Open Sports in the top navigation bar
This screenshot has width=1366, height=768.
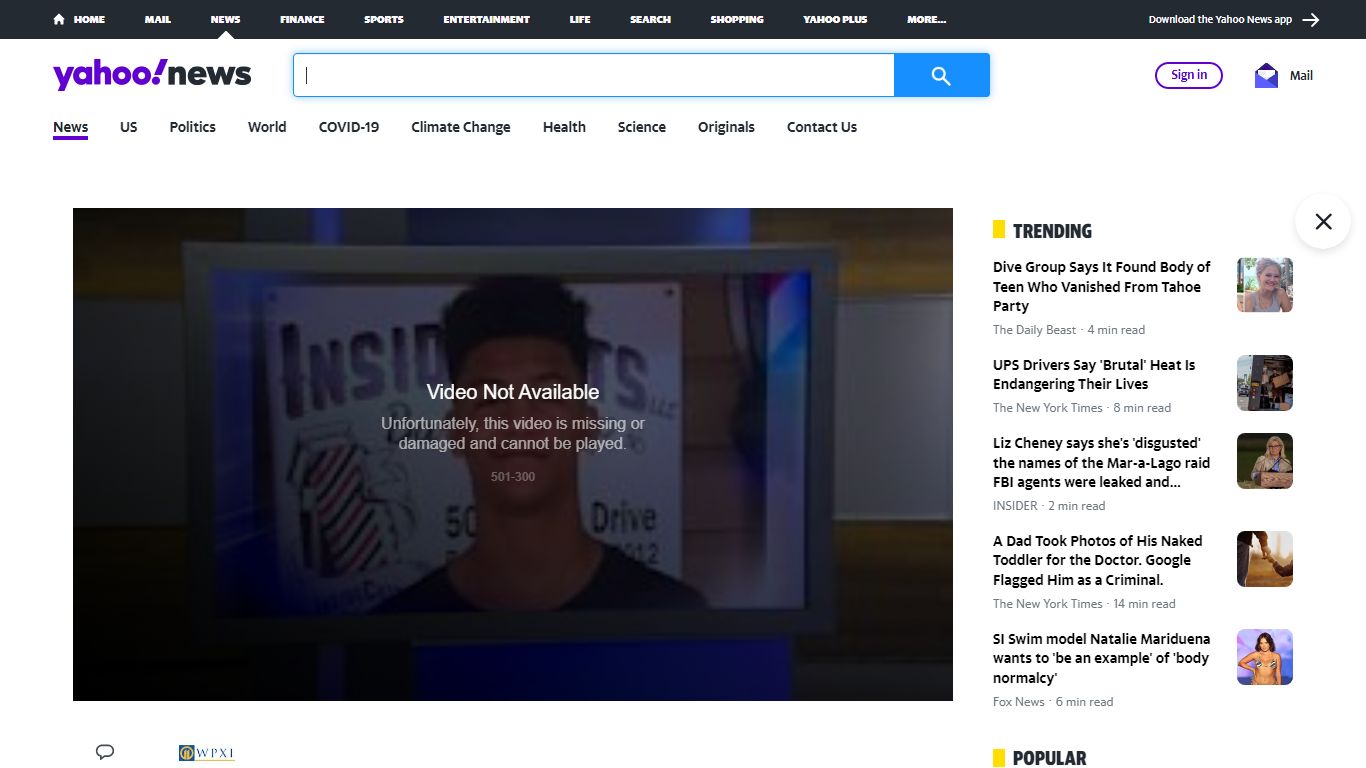click(384, 19)
